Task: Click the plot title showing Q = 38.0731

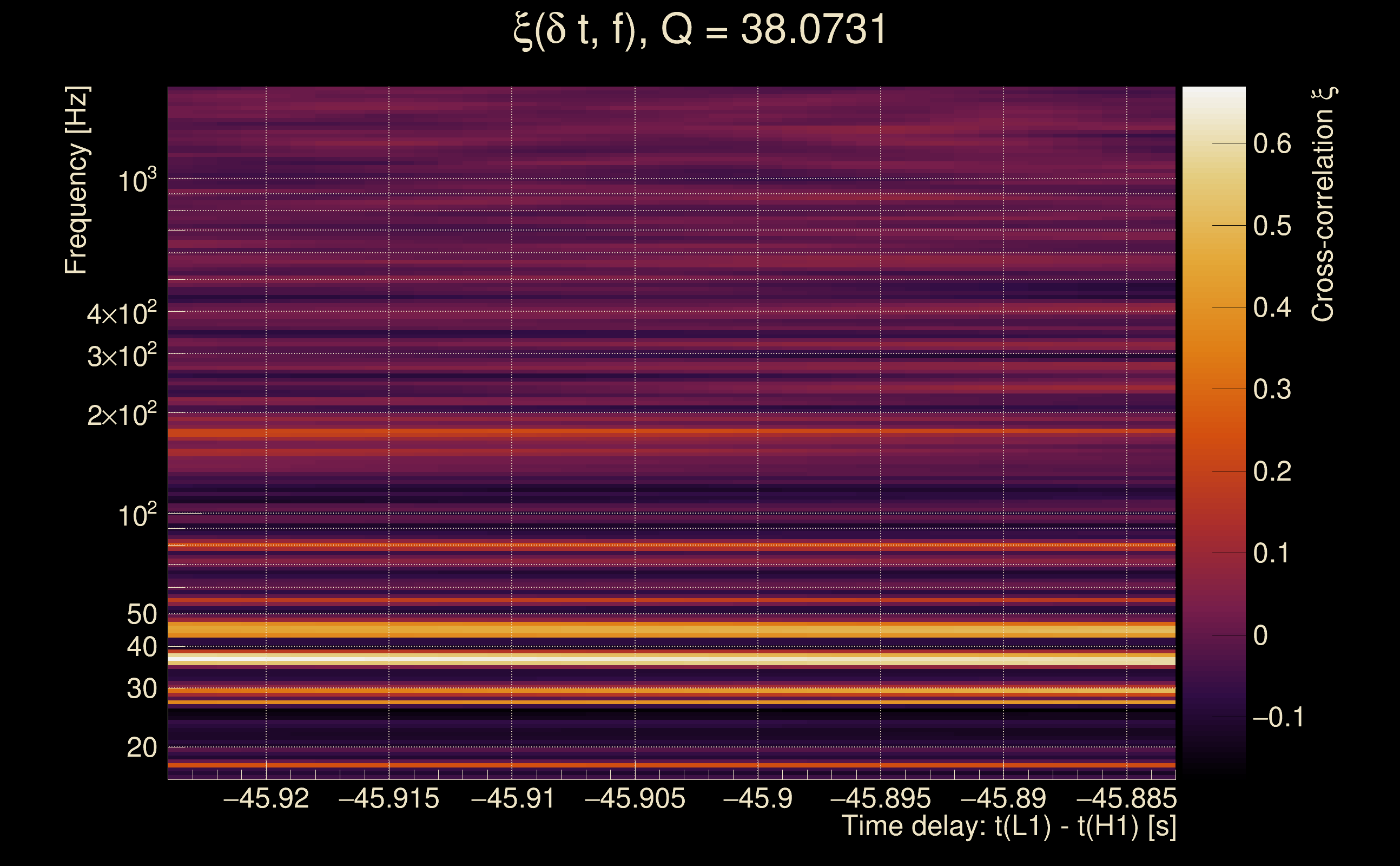Action: tap(699, 30)
